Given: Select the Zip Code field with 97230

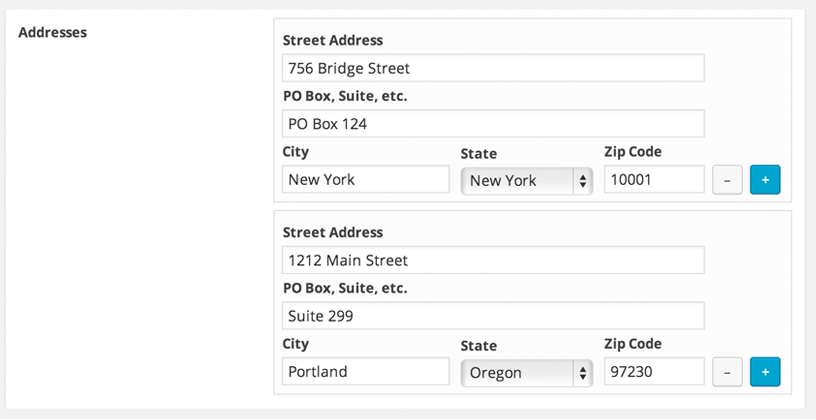Looking at the screenshot, I should tap(654, 372).
